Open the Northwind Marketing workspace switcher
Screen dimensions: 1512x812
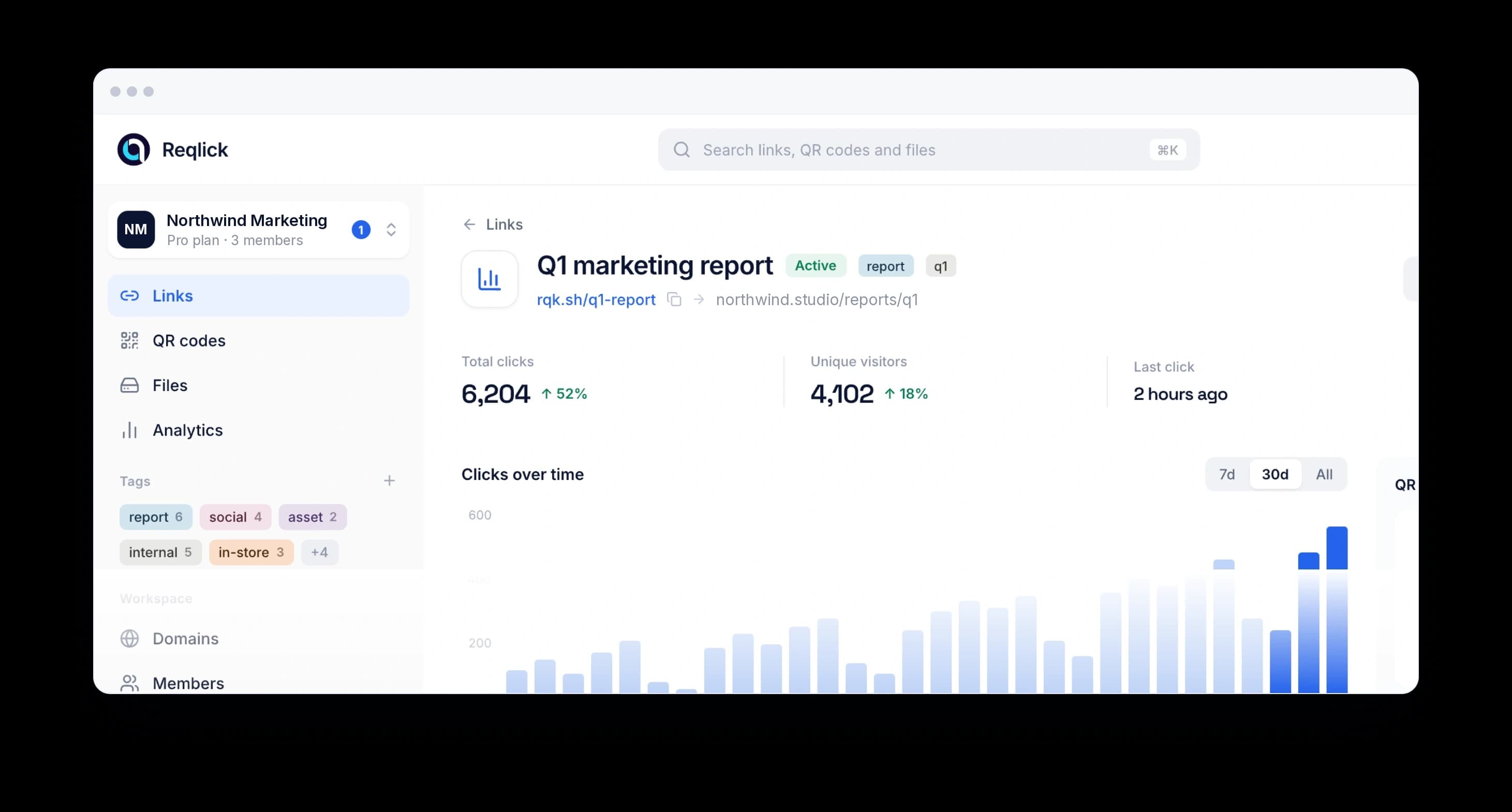258,230
